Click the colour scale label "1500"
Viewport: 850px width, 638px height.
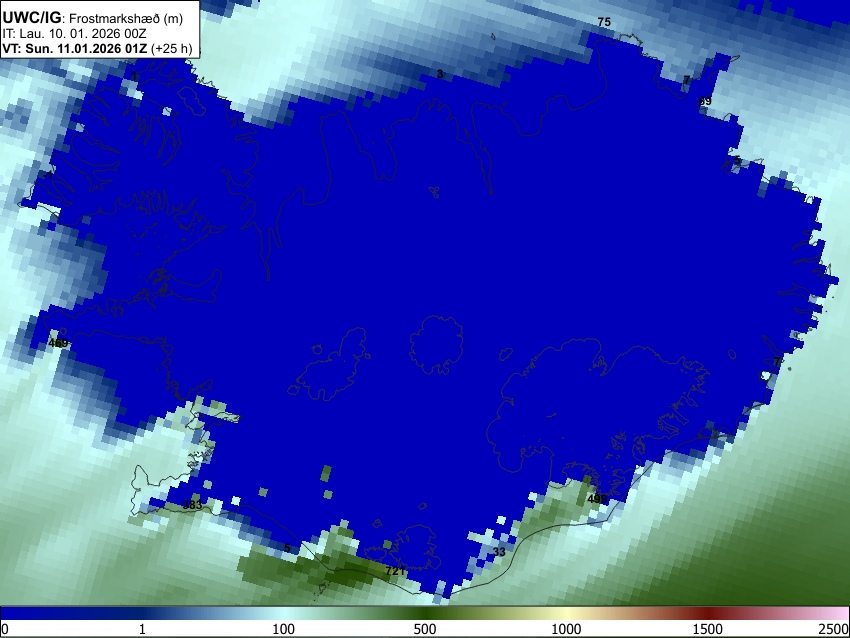708,629
